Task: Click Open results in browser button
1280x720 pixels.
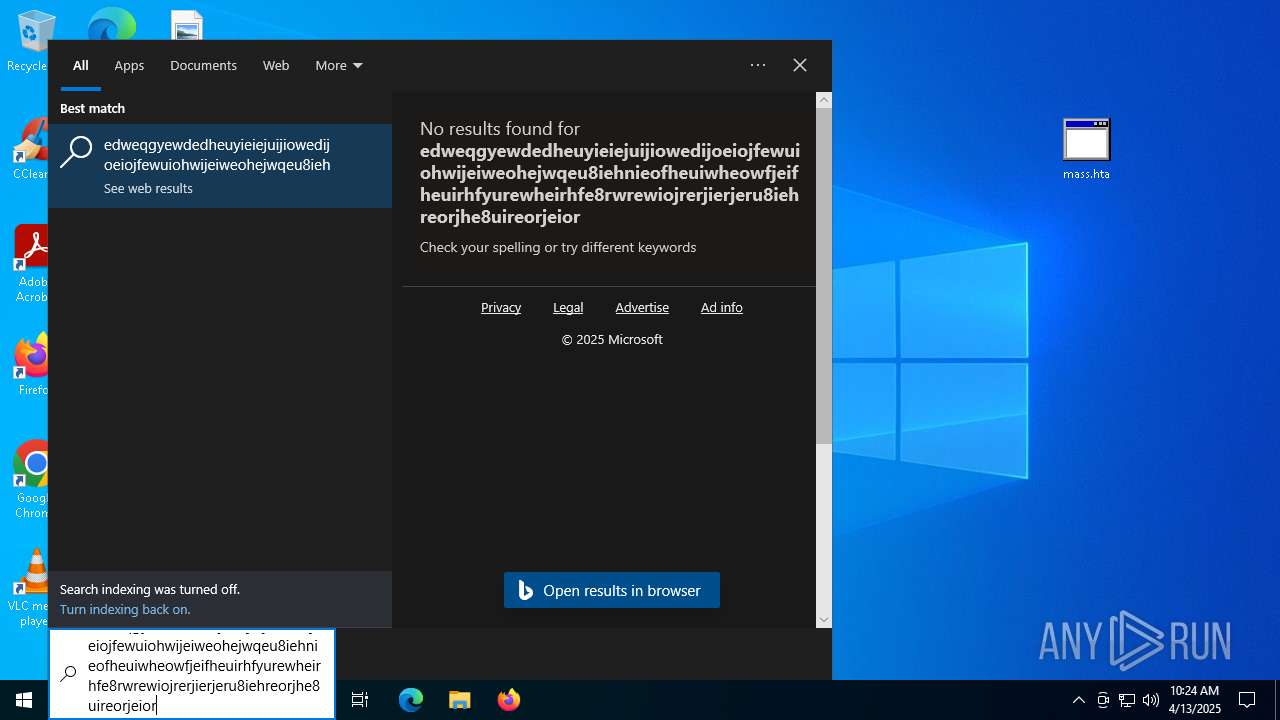Action: pyautogui.click(x=612, y=590)
